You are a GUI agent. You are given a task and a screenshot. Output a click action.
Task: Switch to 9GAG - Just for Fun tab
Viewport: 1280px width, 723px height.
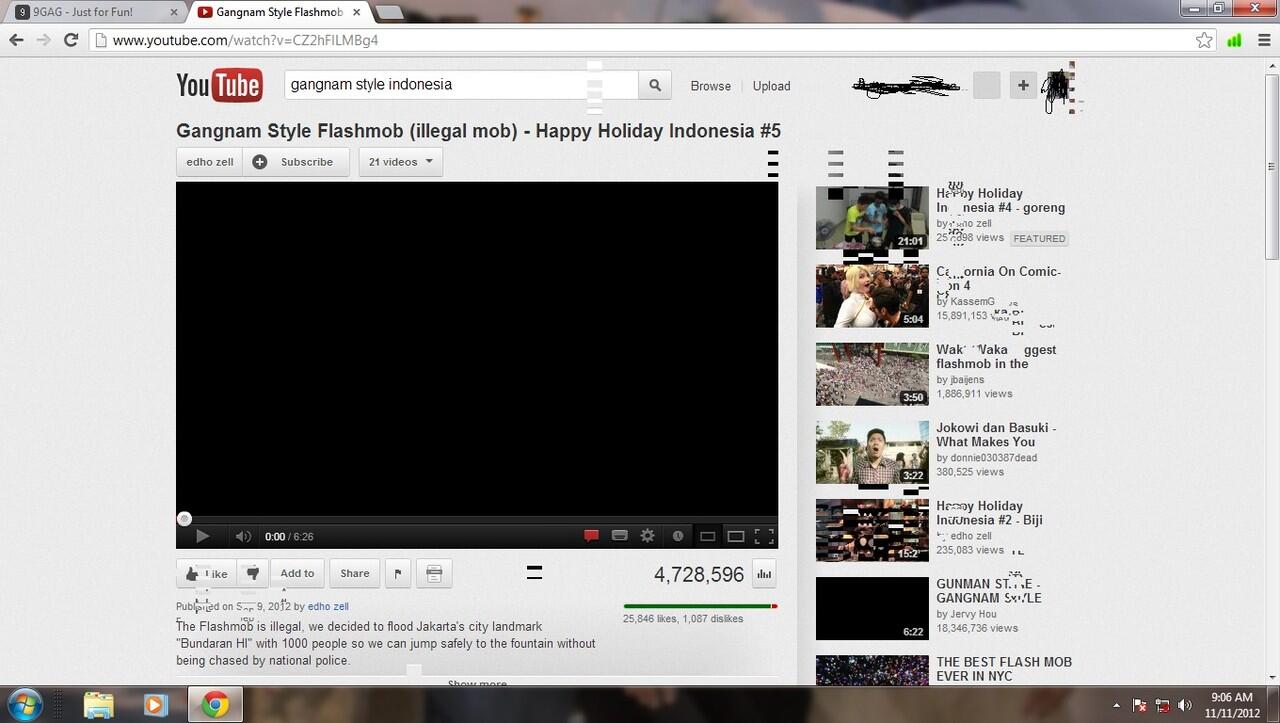click(x=99, y=12)
